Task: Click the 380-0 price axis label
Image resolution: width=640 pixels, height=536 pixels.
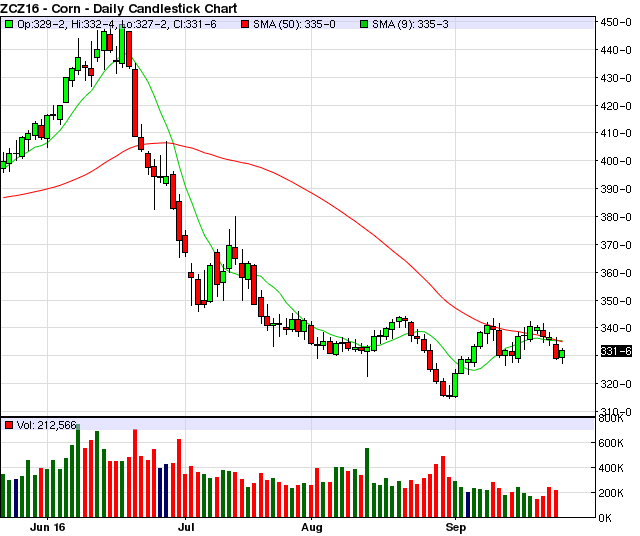Action: (x=616, y=217)
